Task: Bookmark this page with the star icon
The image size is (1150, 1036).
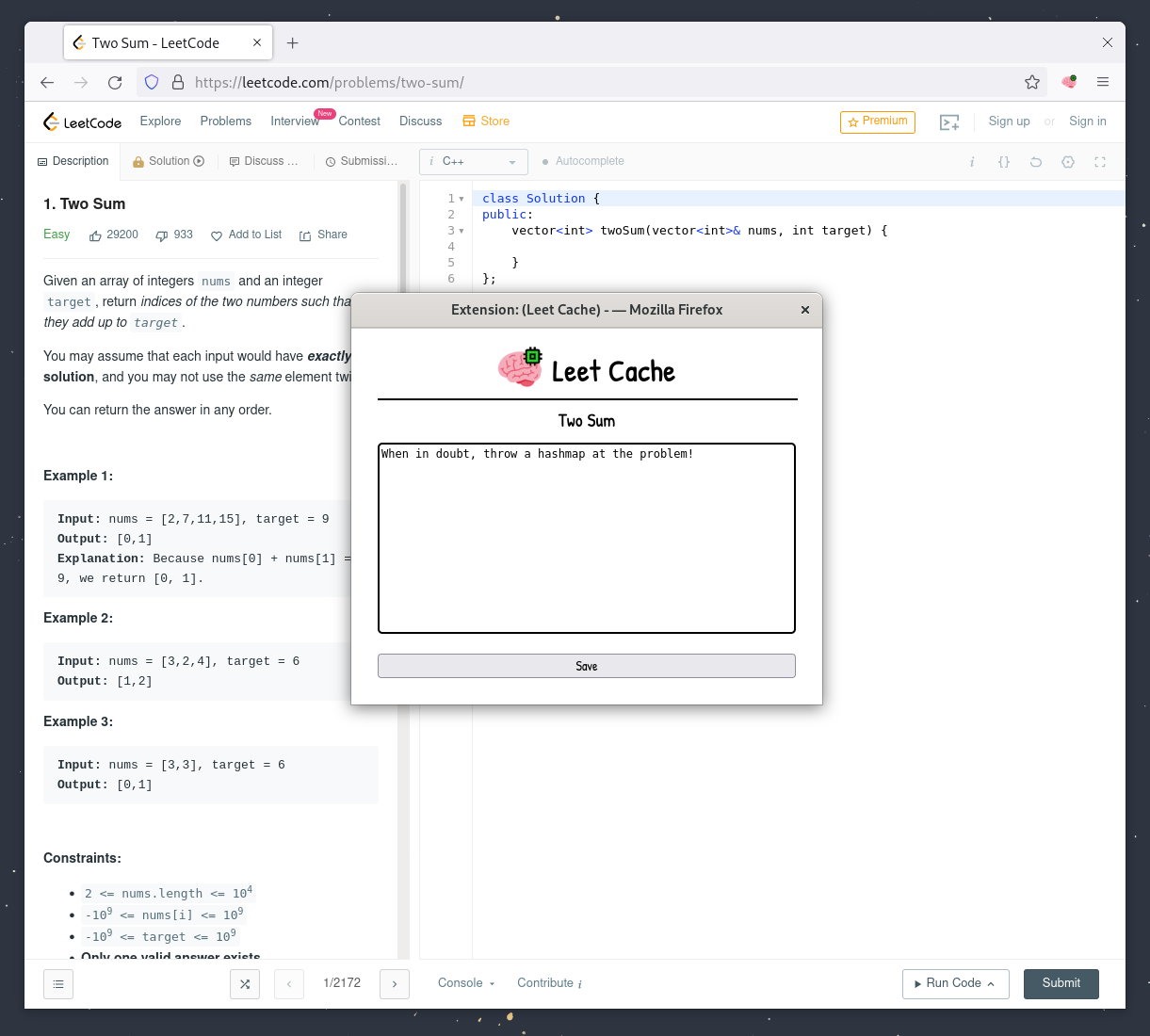Action: (x=1032, y=82)
